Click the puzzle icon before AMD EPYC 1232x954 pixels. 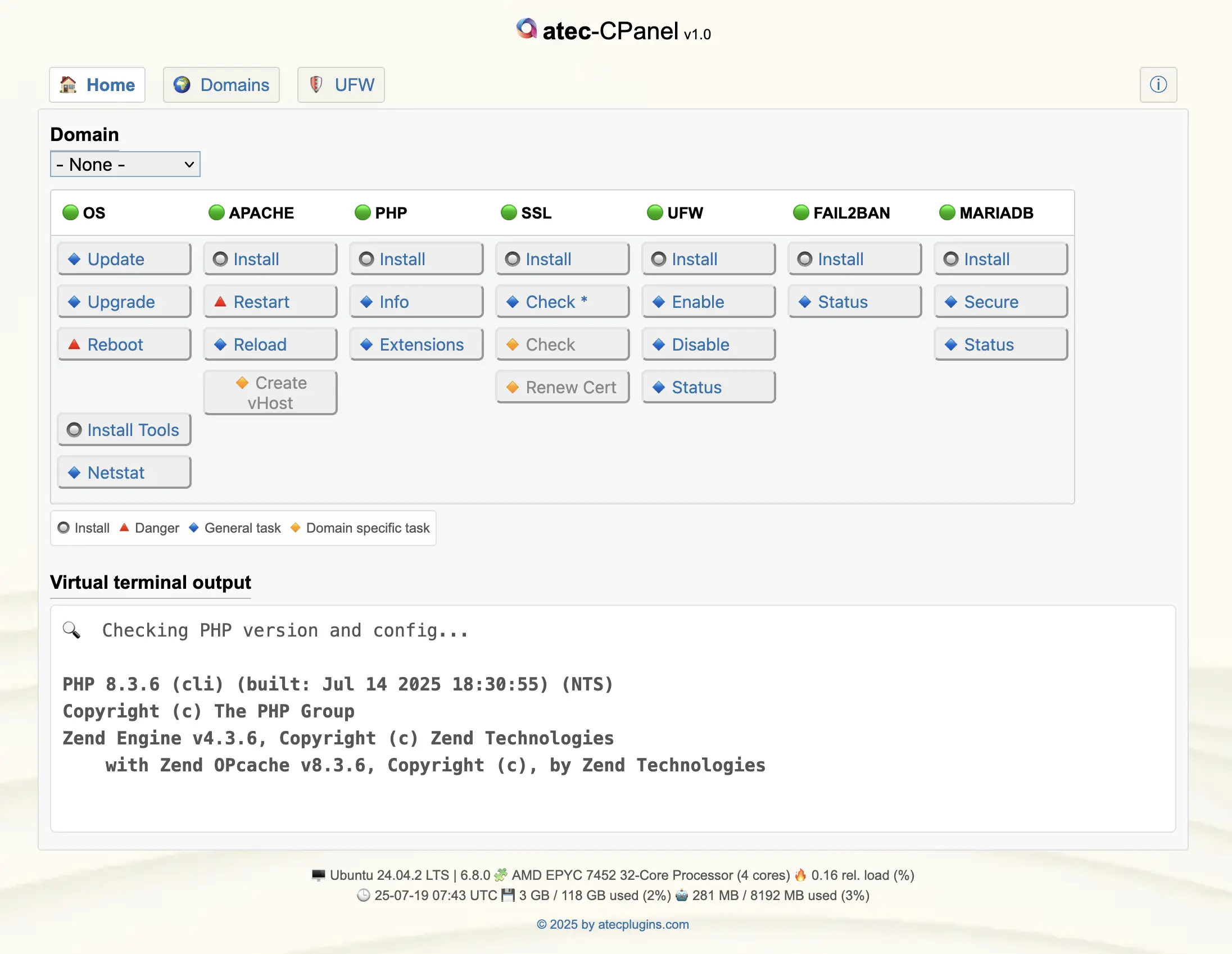(x=501, y=875)
